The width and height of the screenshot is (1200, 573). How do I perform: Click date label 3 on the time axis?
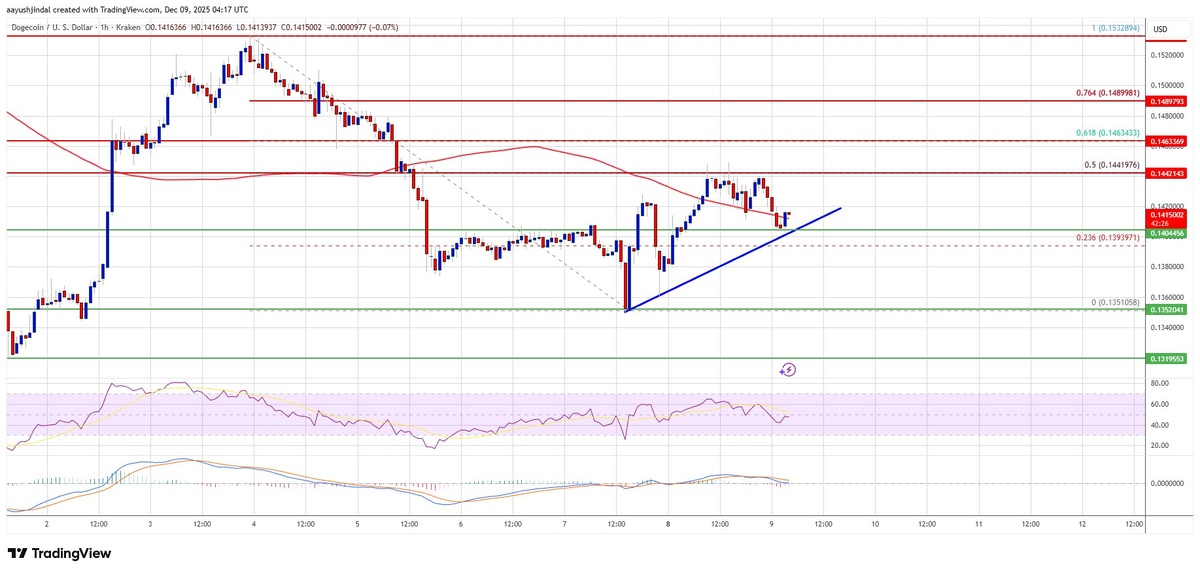(150, 523)
